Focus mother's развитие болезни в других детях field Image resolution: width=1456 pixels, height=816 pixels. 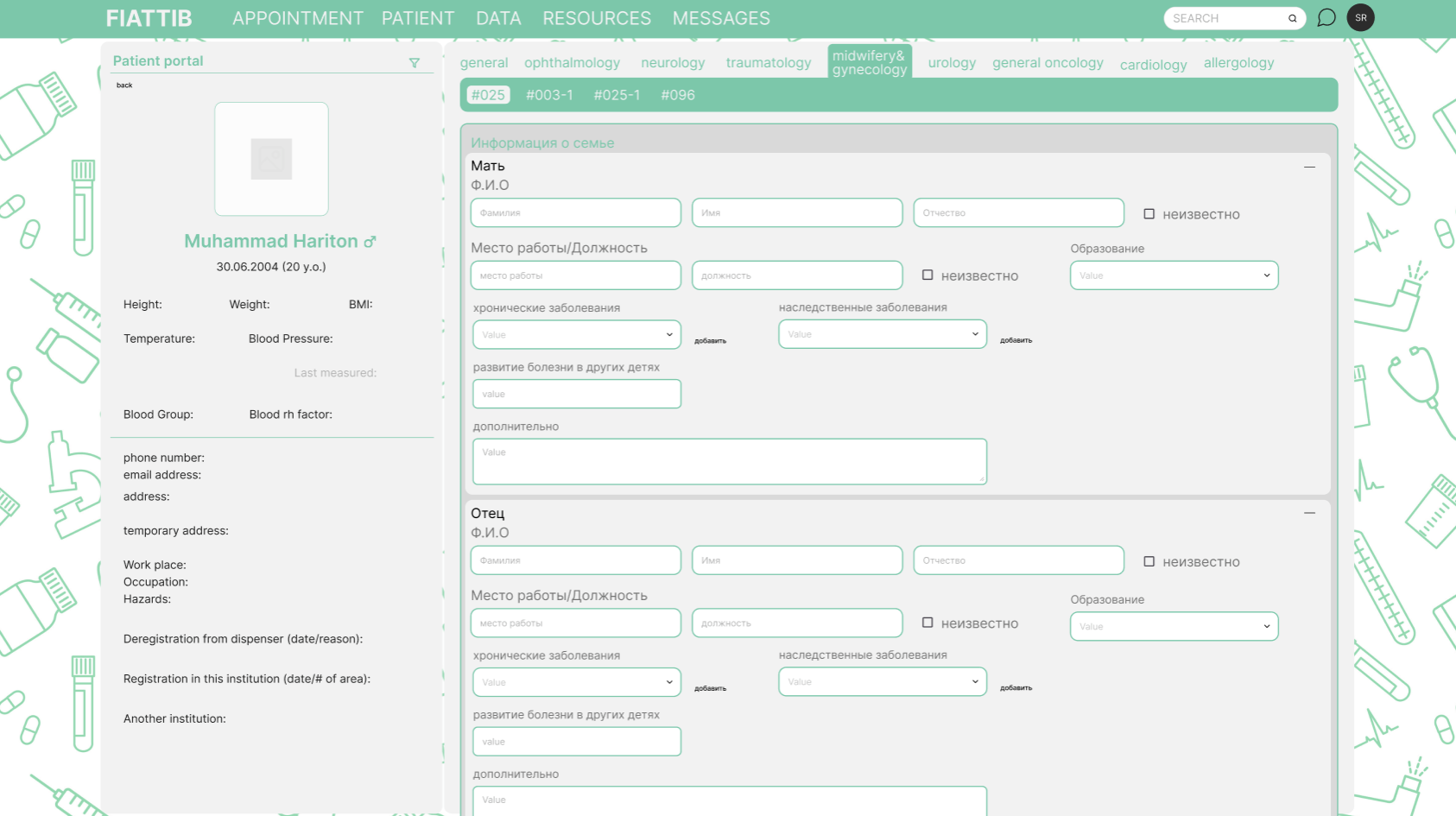577,394
